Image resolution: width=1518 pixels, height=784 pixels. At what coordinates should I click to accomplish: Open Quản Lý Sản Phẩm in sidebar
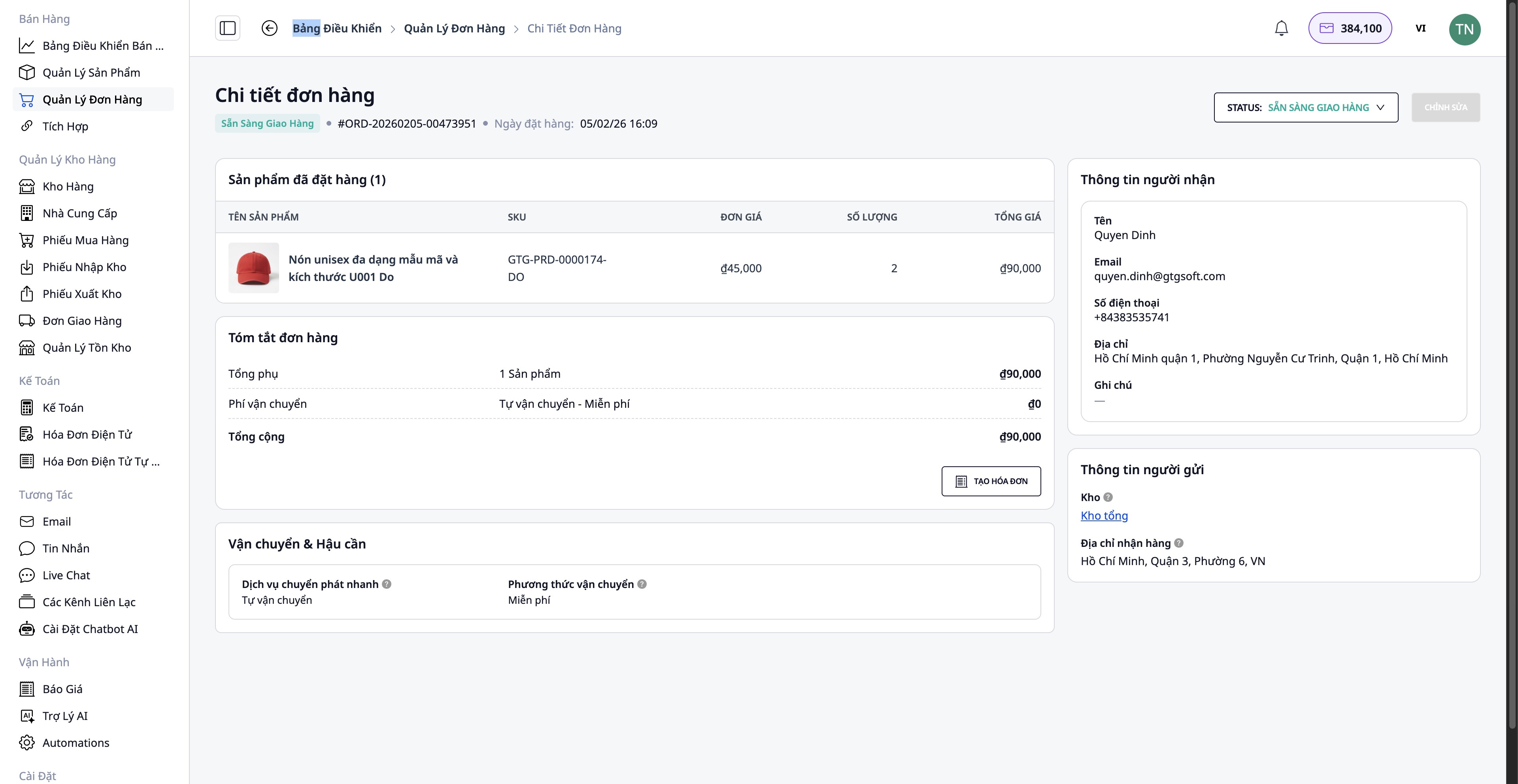91,72
